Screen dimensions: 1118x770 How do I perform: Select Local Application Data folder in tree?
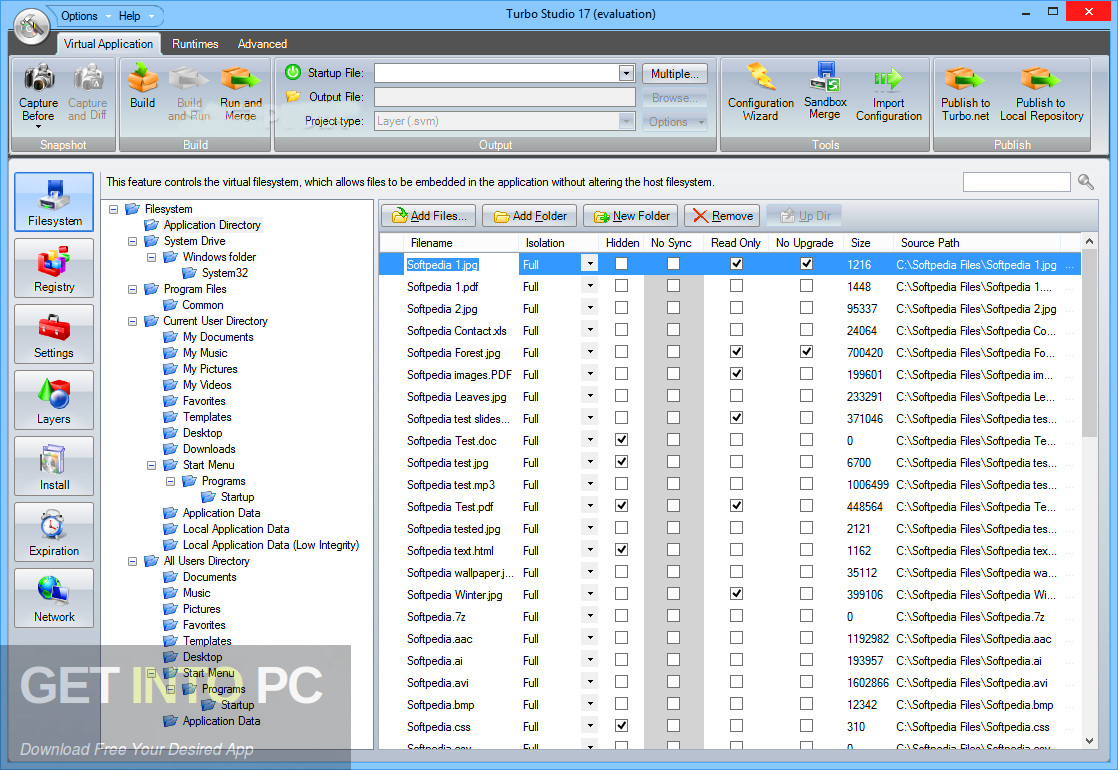pos(236,529)
